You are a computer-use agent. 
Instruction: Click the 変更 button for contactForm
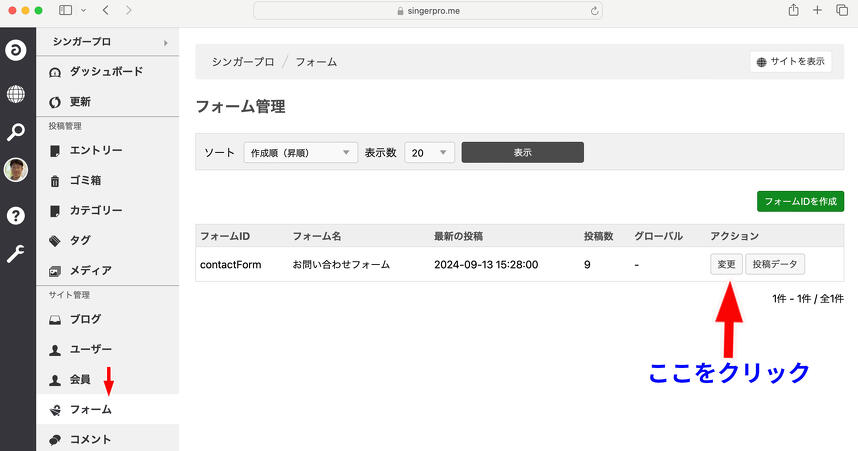725,264
